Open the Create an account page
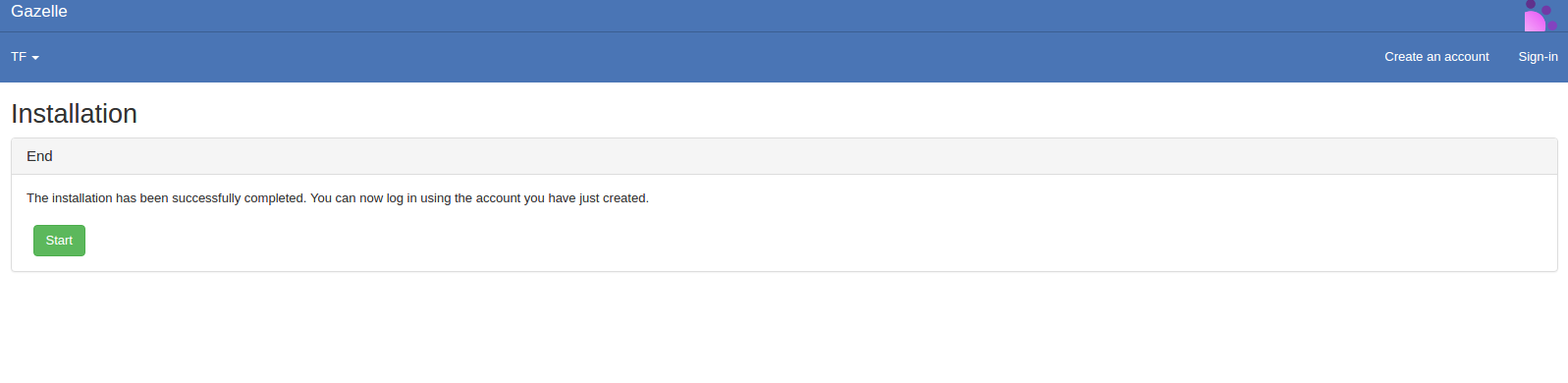Viewport: 1568px width, 383px height. (x=1436, y=57)
